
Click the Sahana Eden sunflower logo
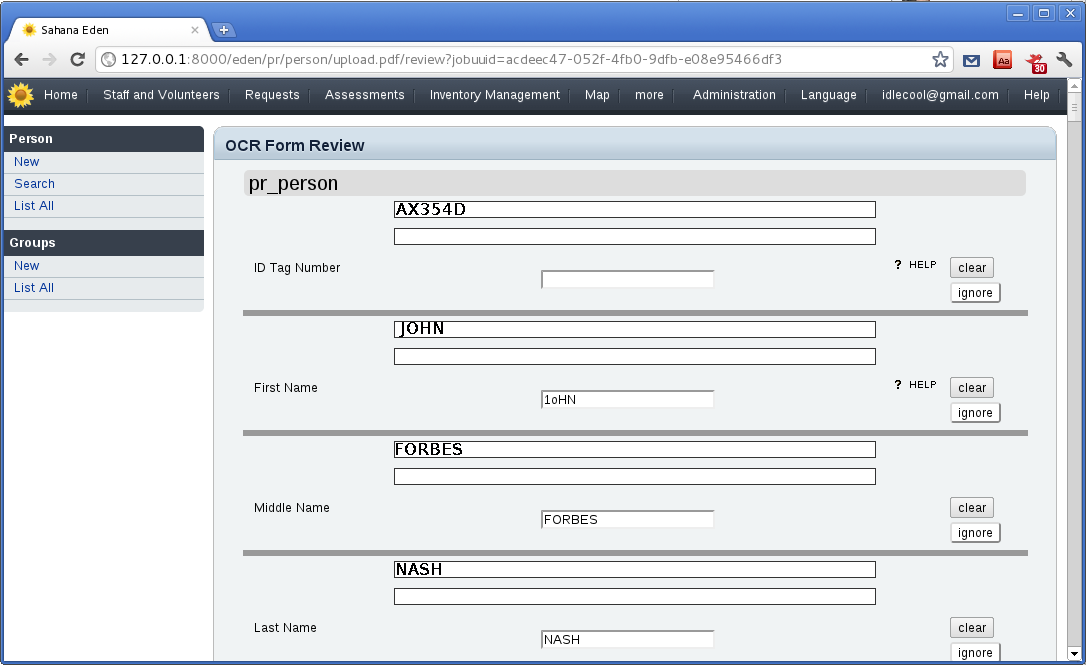[20, 95]
